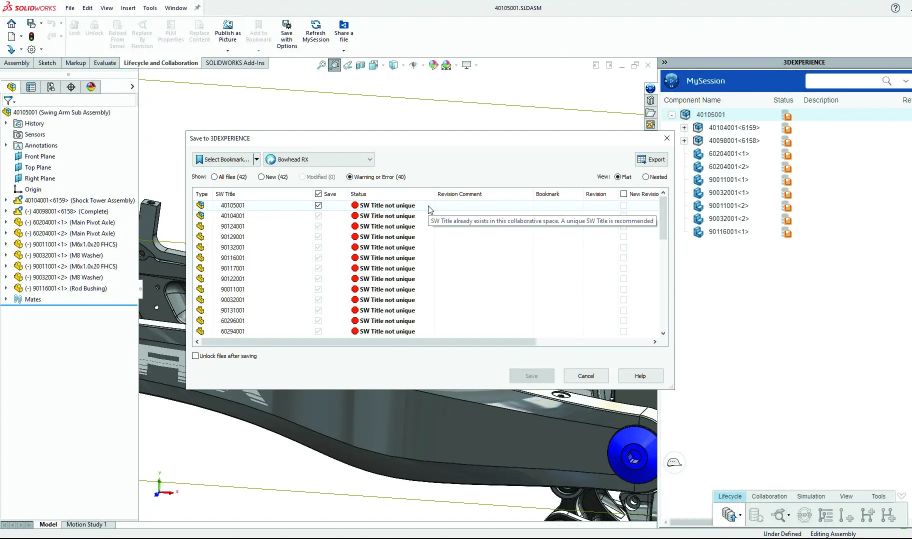This screenshot has width=912, height=540.
Task: Open the DisplayManager color ball tab
Action: tap(91, 87)
